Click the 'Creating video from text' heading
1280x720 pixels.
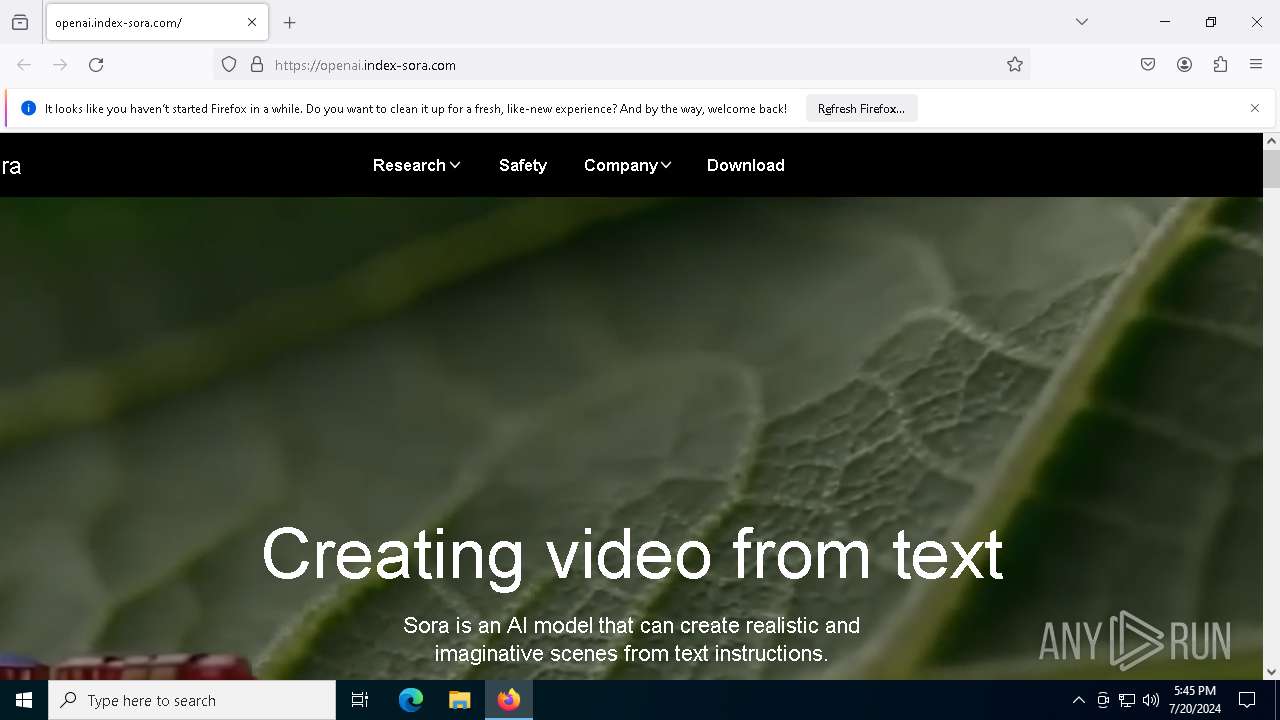(x=632, y=554)
